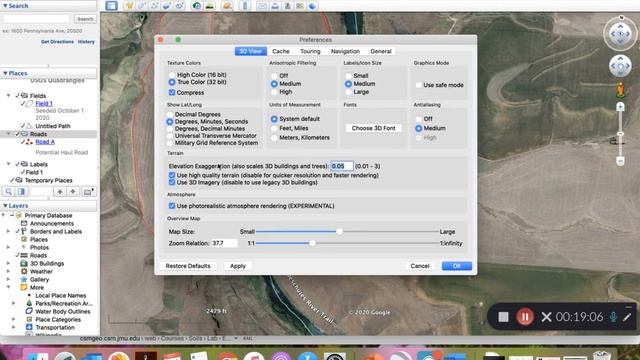Click the Look Around compass control on map

(620, 33)
